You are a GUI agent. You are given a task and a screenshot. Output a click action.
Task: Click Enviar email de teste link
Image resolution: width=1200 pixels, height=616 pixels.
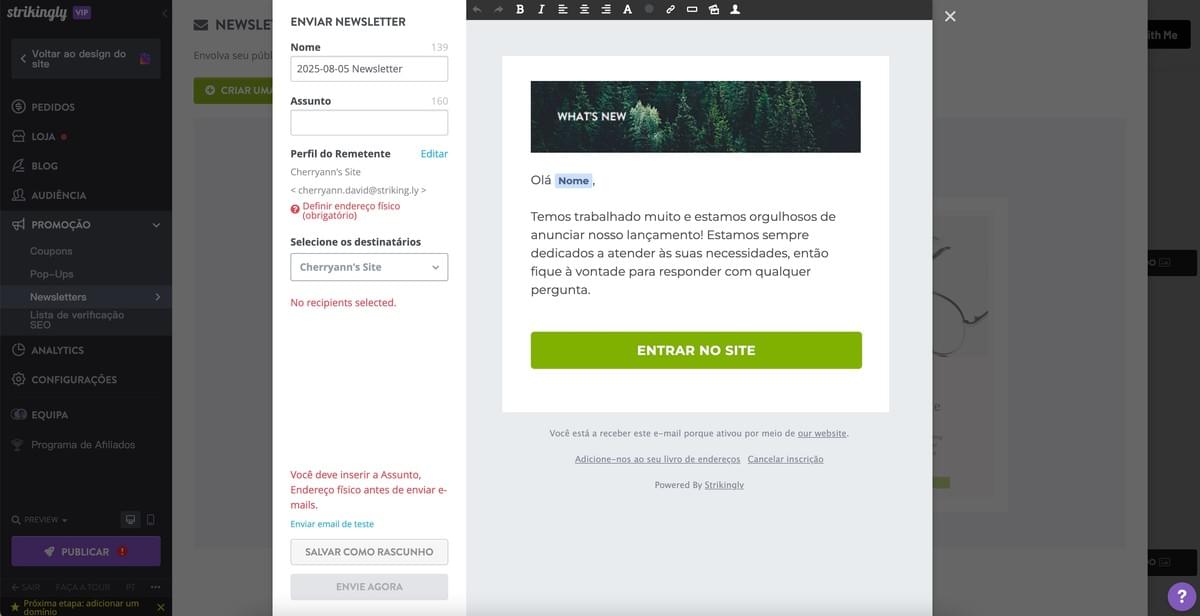pos(332,523)
